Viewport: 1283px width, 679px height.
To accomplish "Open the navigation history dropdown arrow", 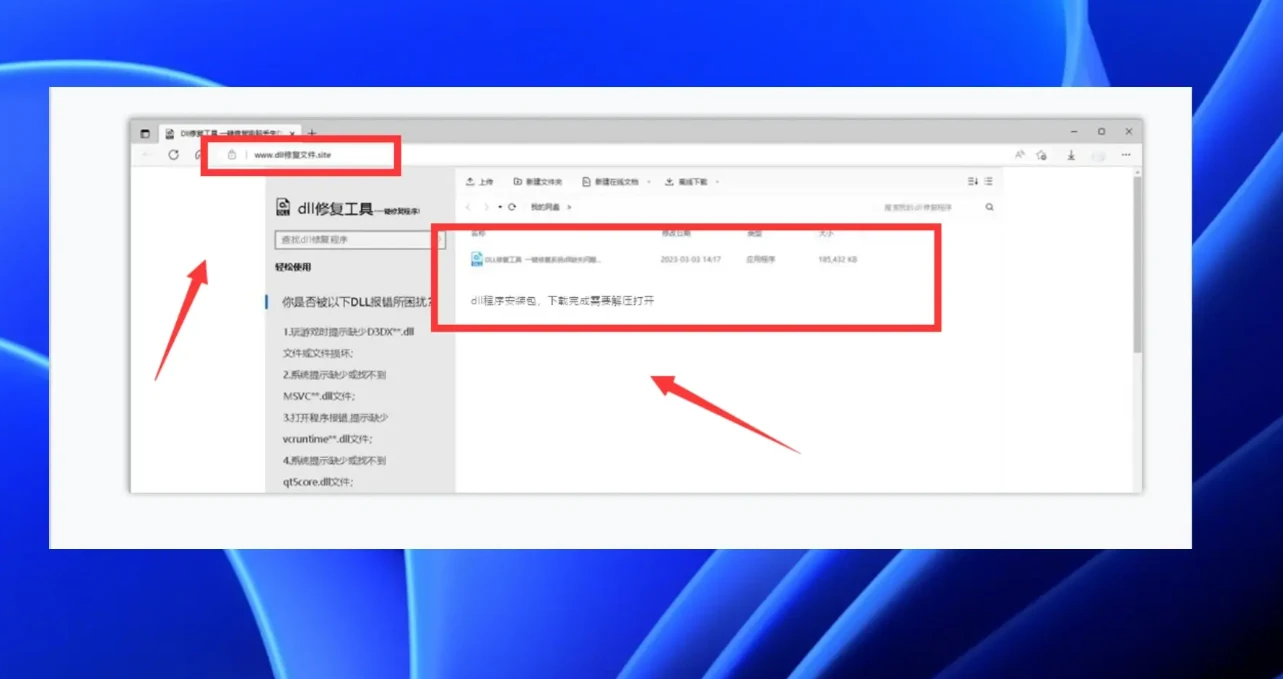I will pyautogui.click(x=500, y=207).
